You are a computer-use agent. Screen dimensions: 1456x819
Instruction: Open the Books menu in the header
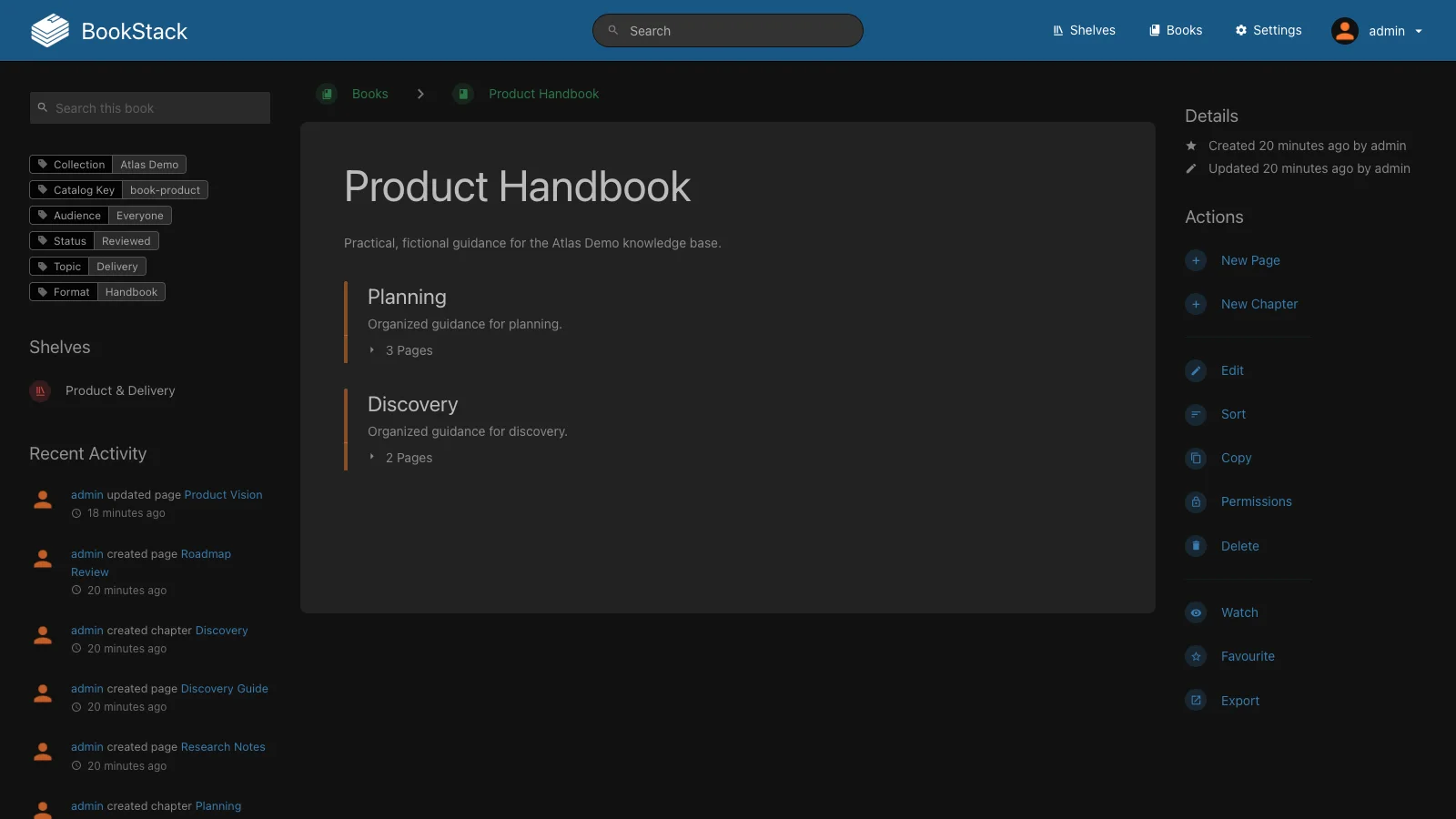click(x=1176, y=30)
